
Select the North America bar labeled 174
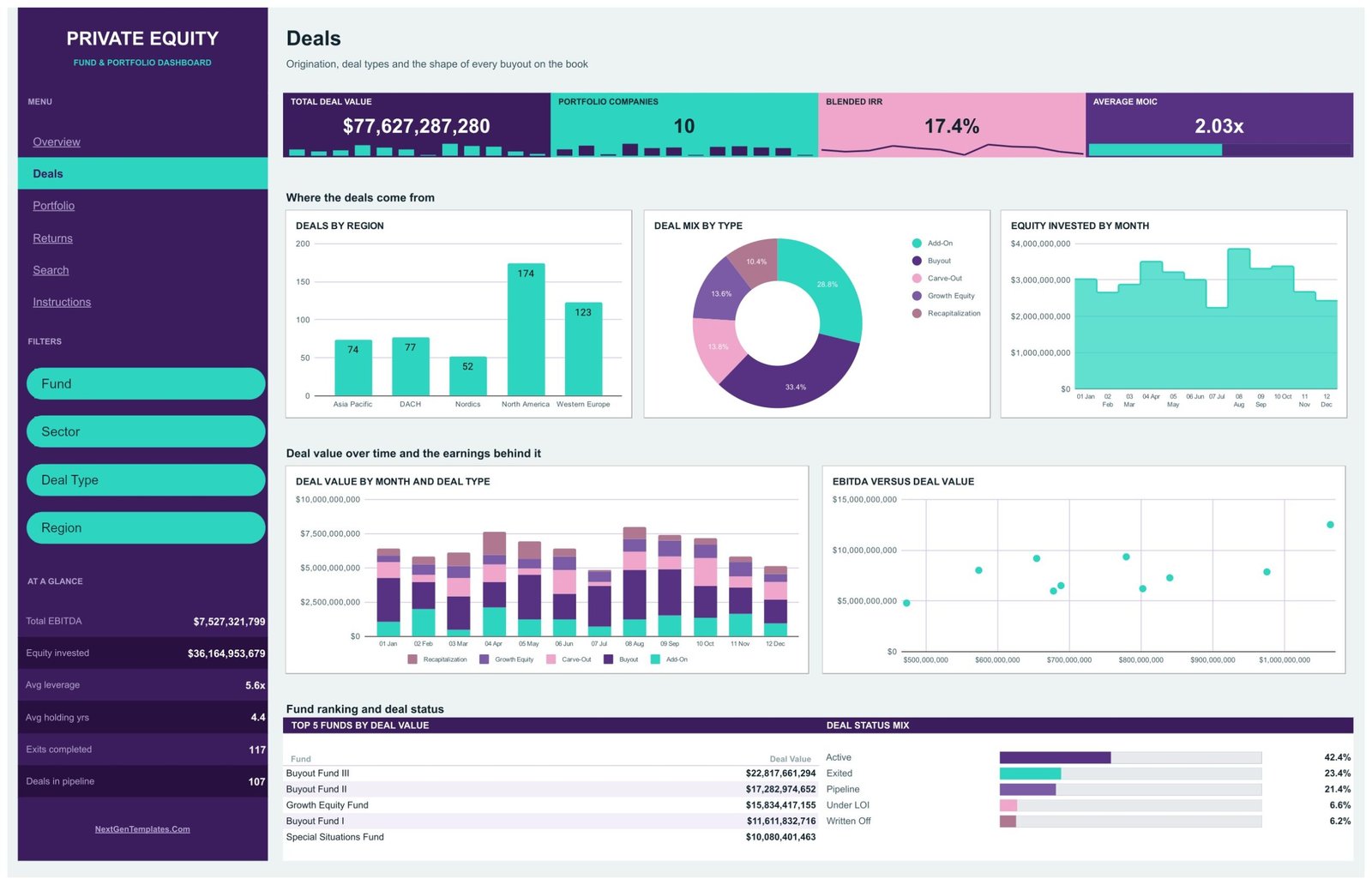click(526, 329)
